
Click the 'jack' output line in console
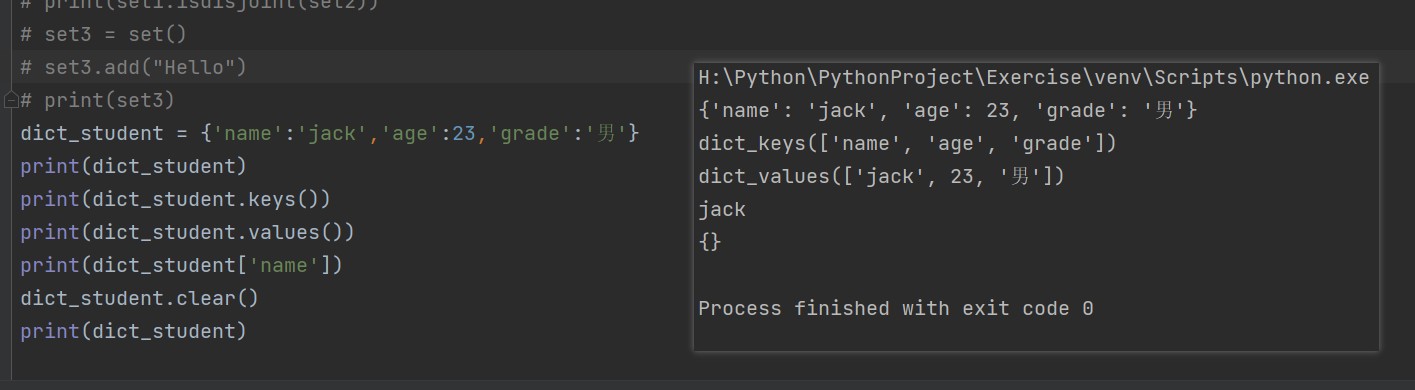[722, 209]
